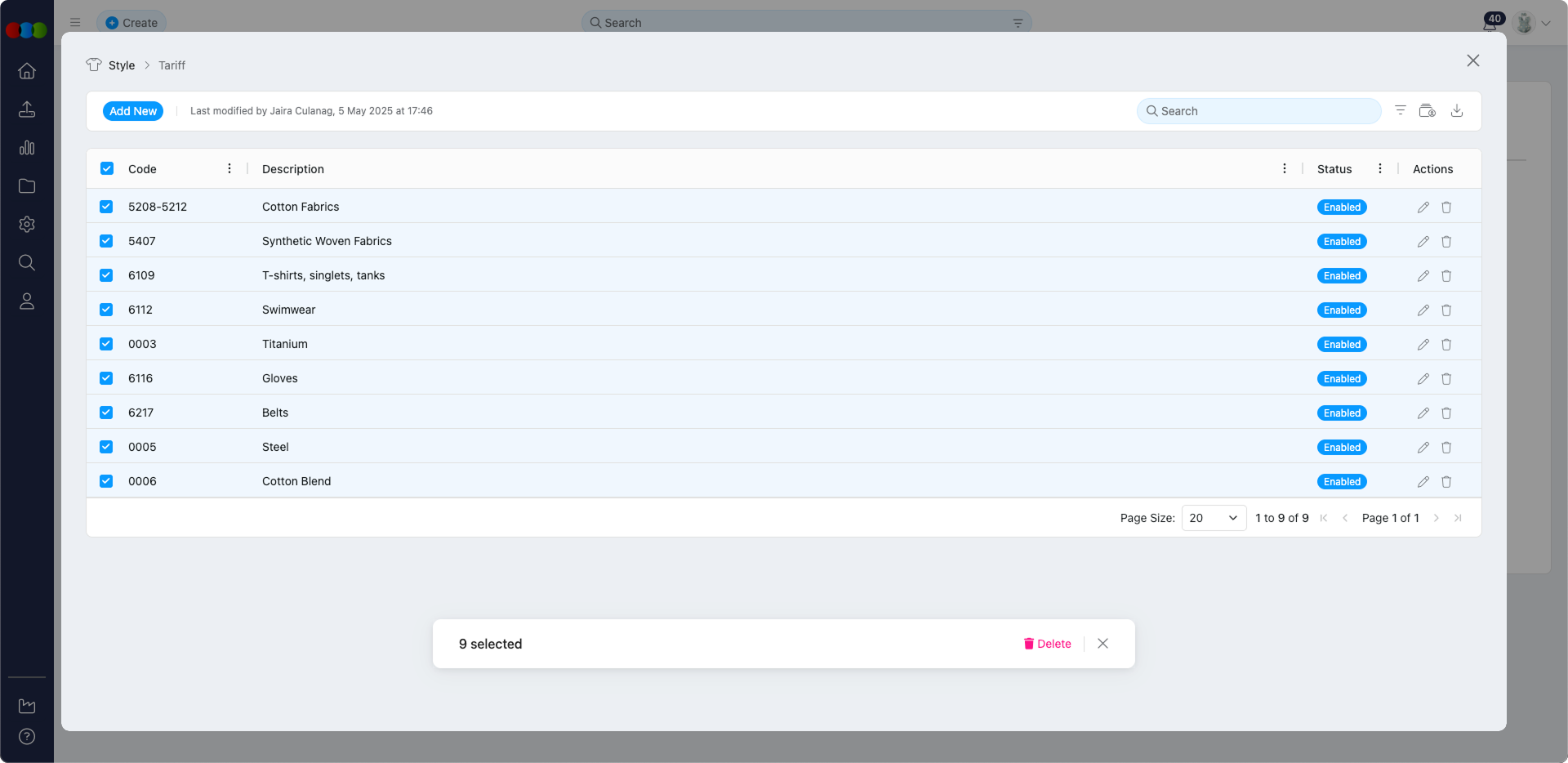This screenshot has height=763, width=1568.
Task: Click the Create button in the top bar
Action: (131, 23)
